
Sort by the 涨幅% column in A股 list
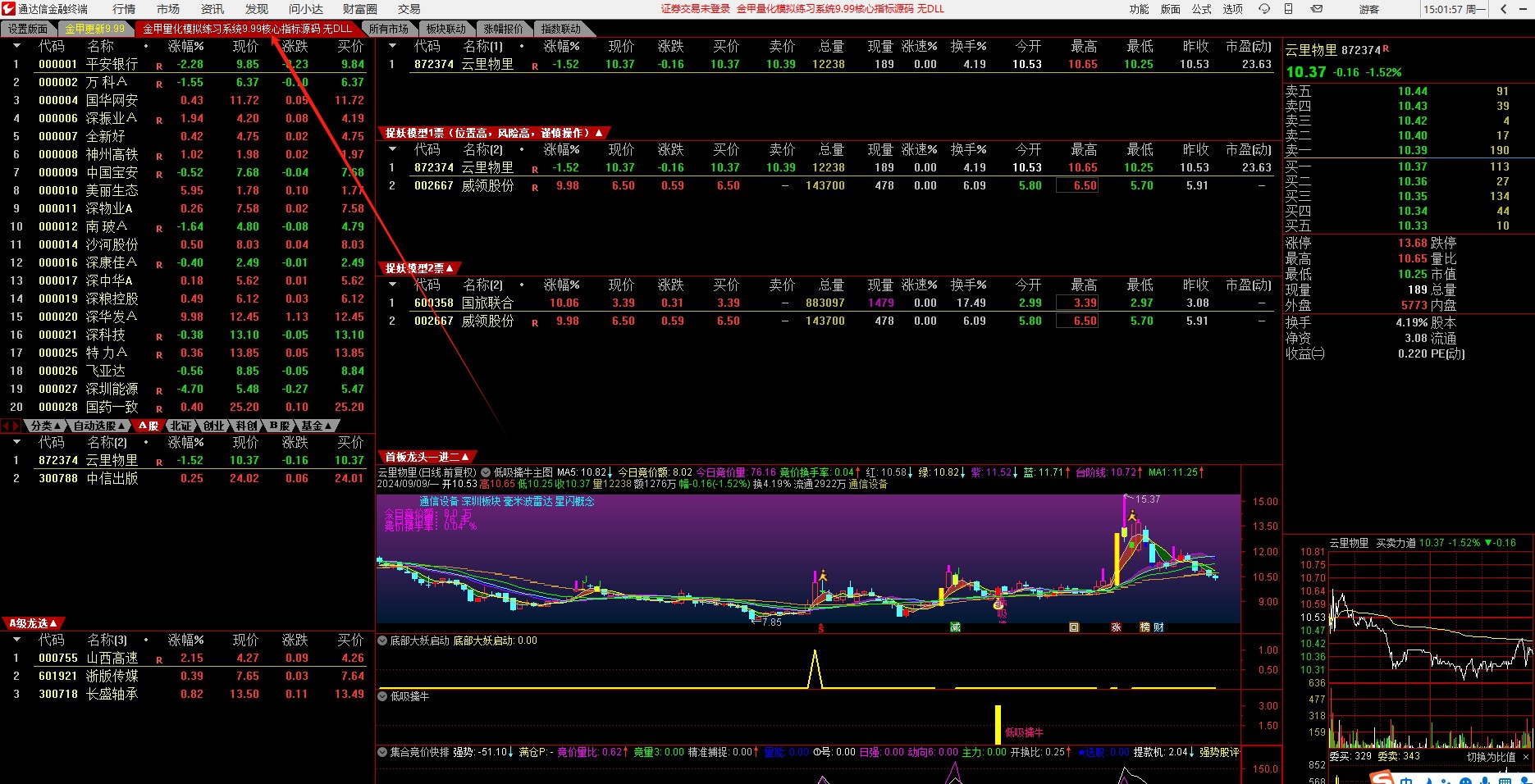pyautogui.click(x=186, y=47)
